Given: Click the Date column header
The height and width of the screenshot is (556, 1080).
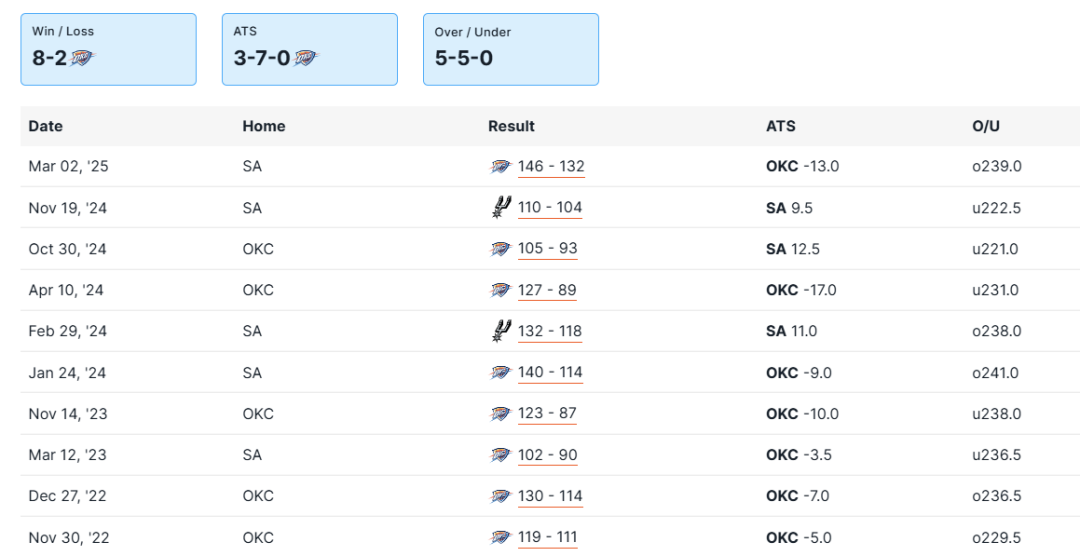Looking at the screenshot, I should click(46, 127).
